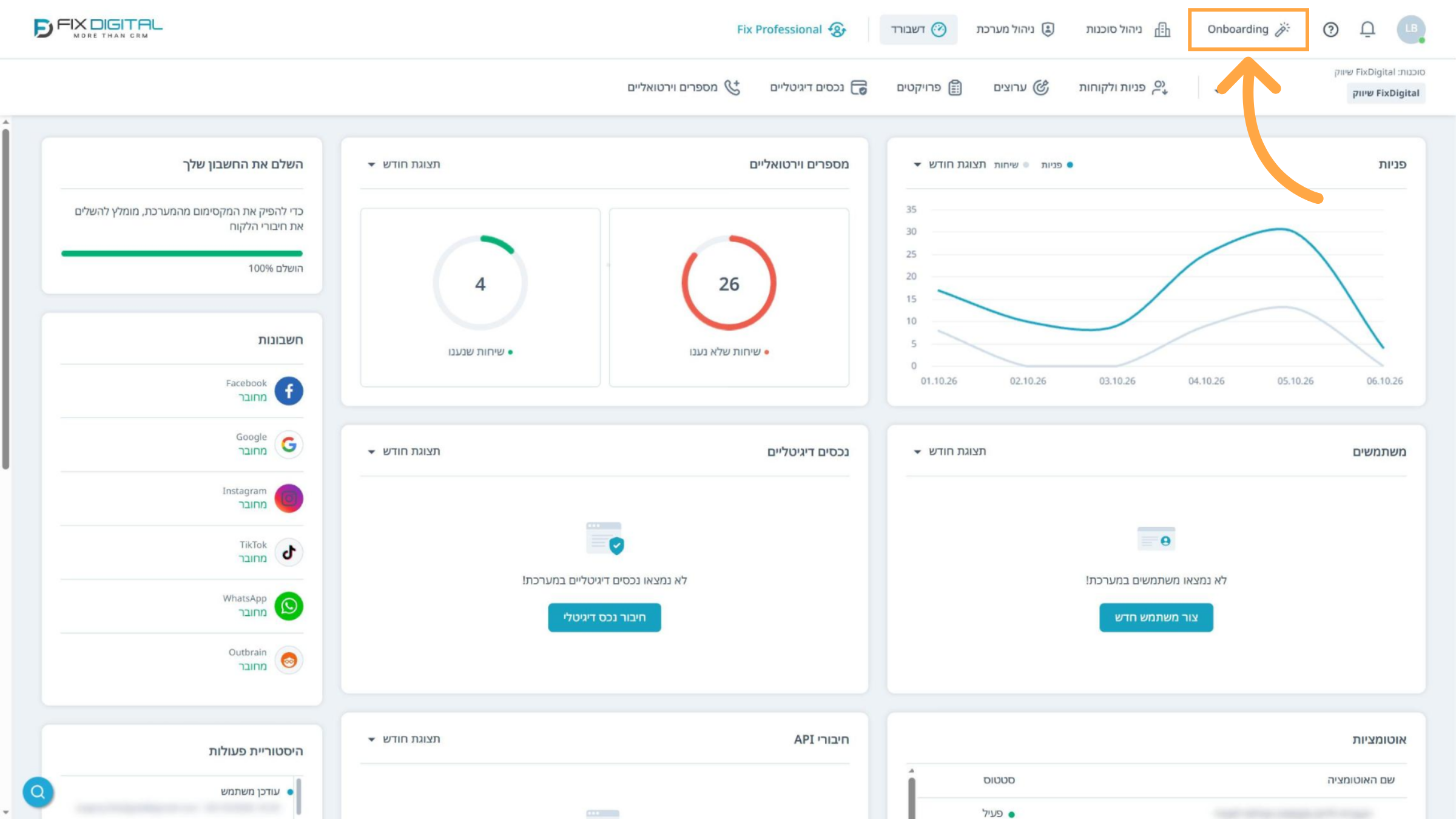Open the Outbrain account icon

click(289, 660)
